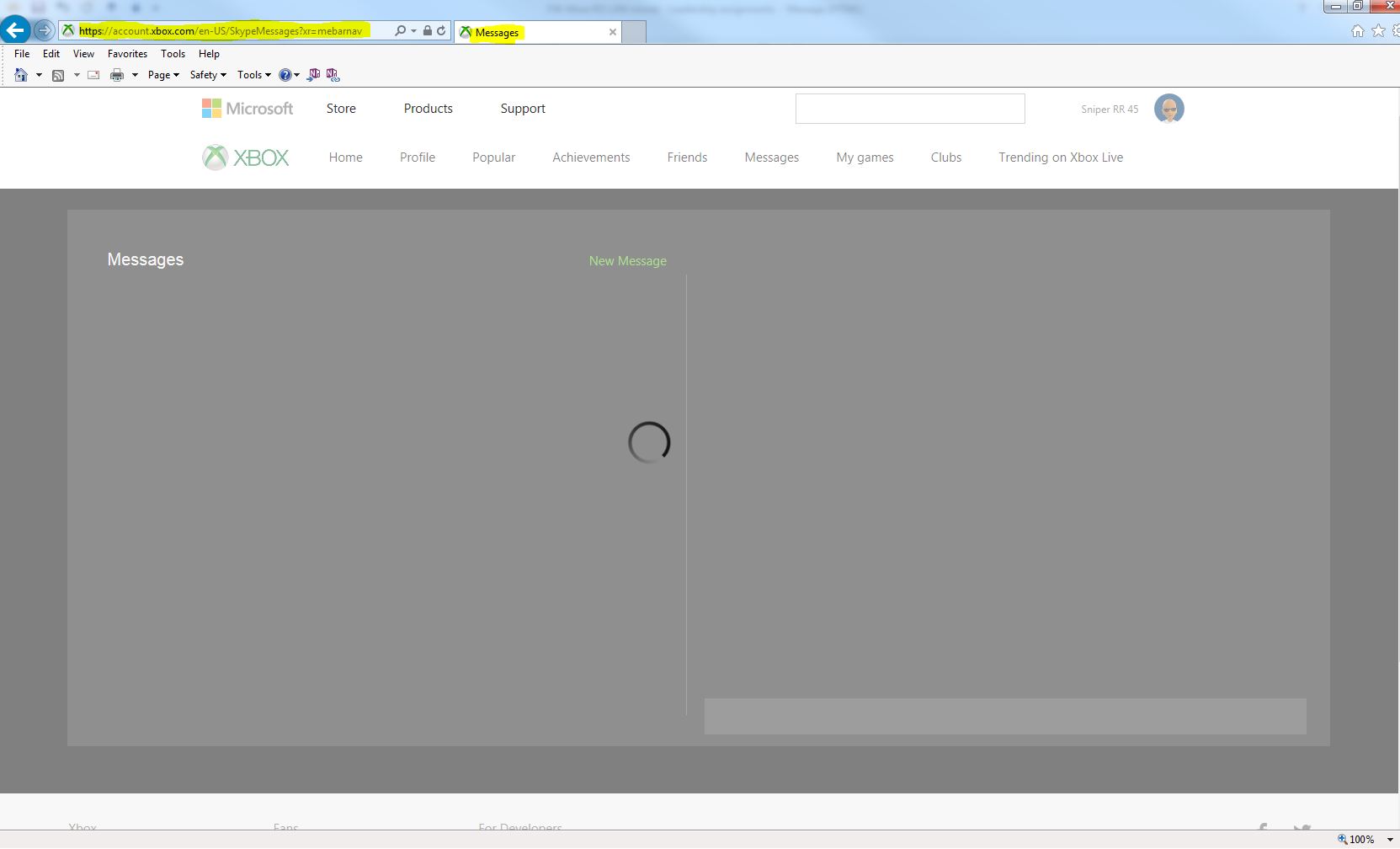1400x849 pixels.
Task: Select the Messages browser tab
Action: (536, 32)
